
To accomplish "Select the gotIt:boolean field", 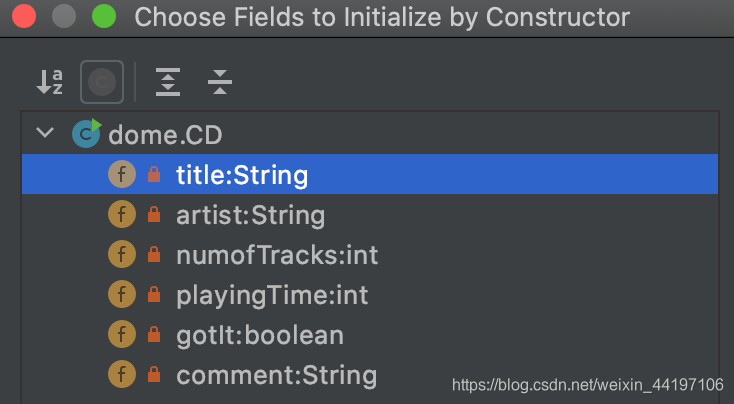I will tap(370, 335).
